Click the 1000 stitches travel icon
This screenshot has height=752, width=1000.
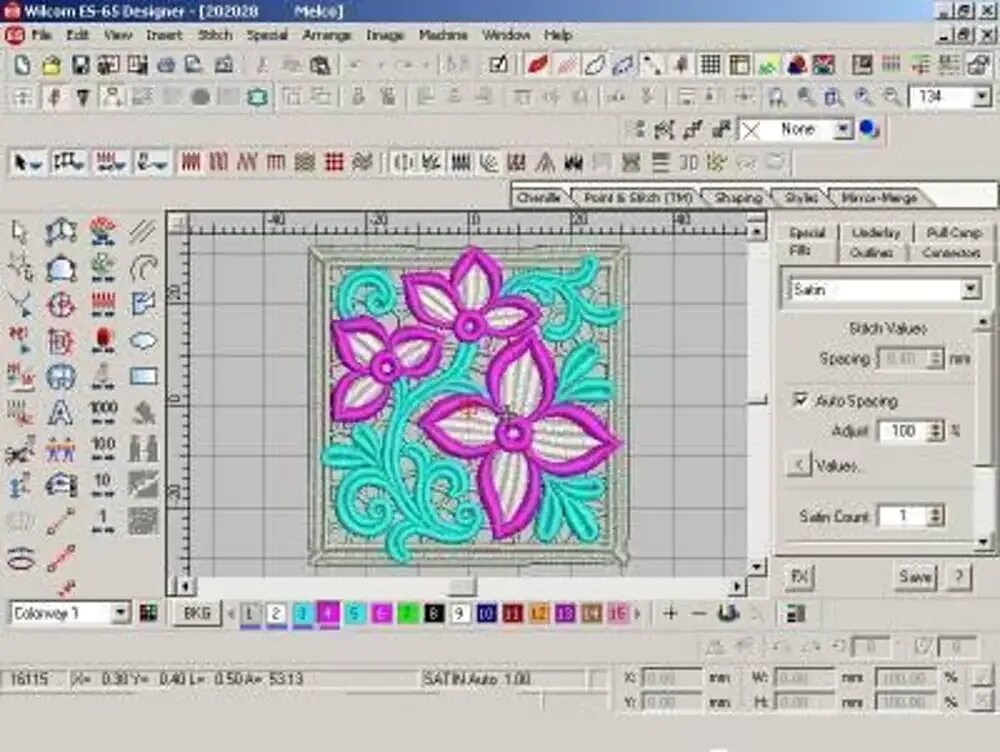(x=103, y=413)
